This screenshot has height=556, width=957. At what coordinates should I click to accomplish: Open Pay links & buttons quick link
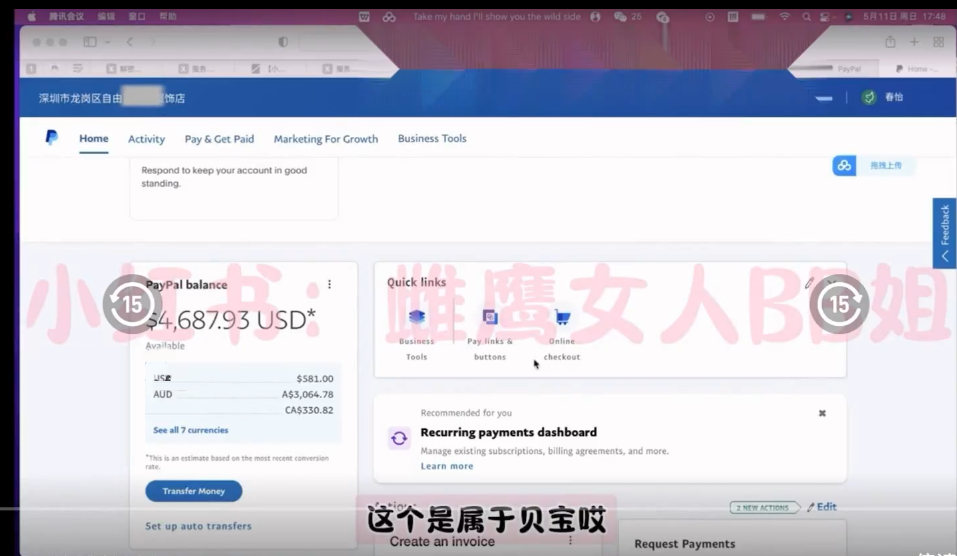tap(490, 317)
